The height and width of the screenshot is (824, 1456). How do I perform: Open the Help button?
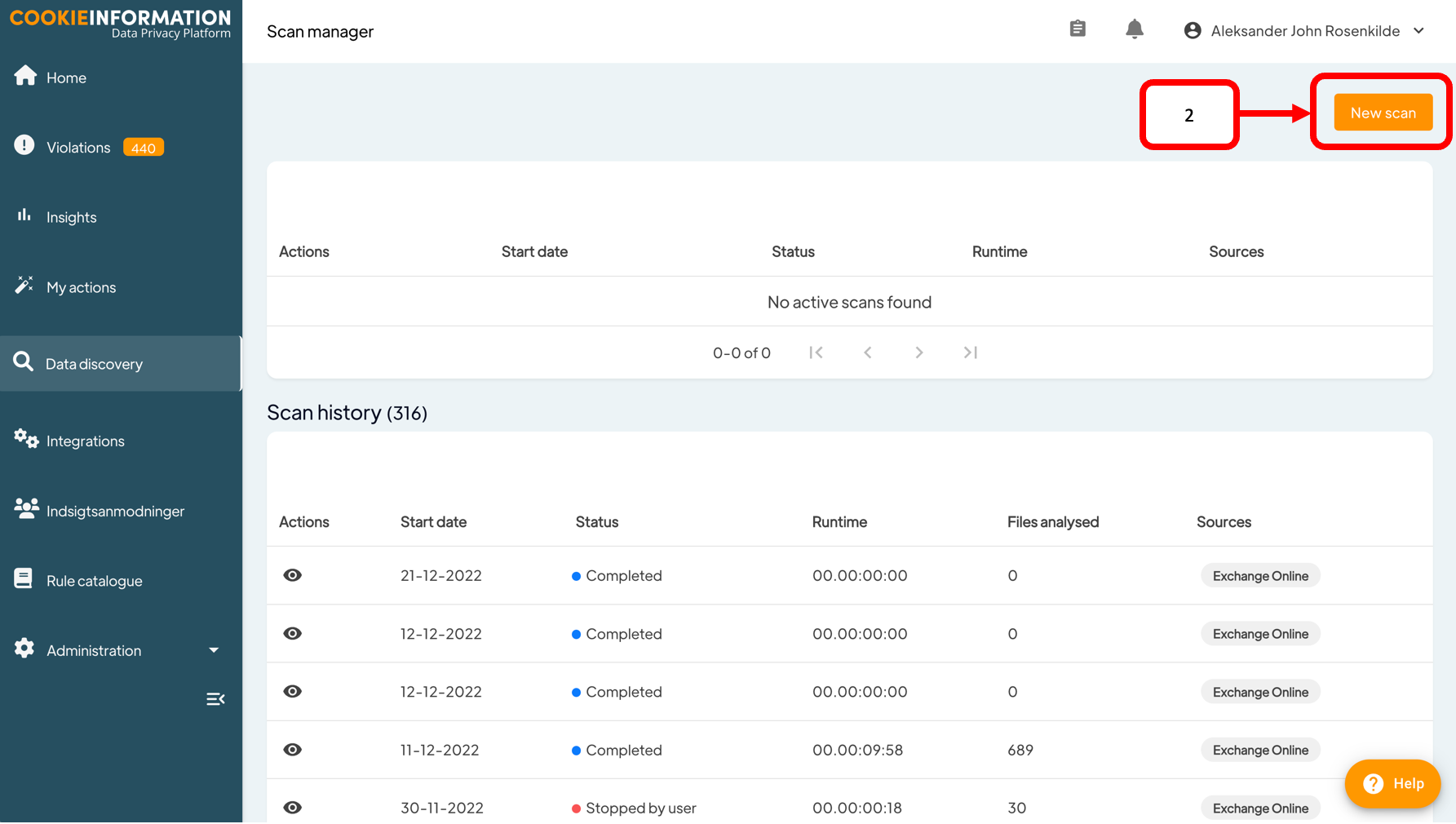pyautogui.click(x=1392, y=784)
